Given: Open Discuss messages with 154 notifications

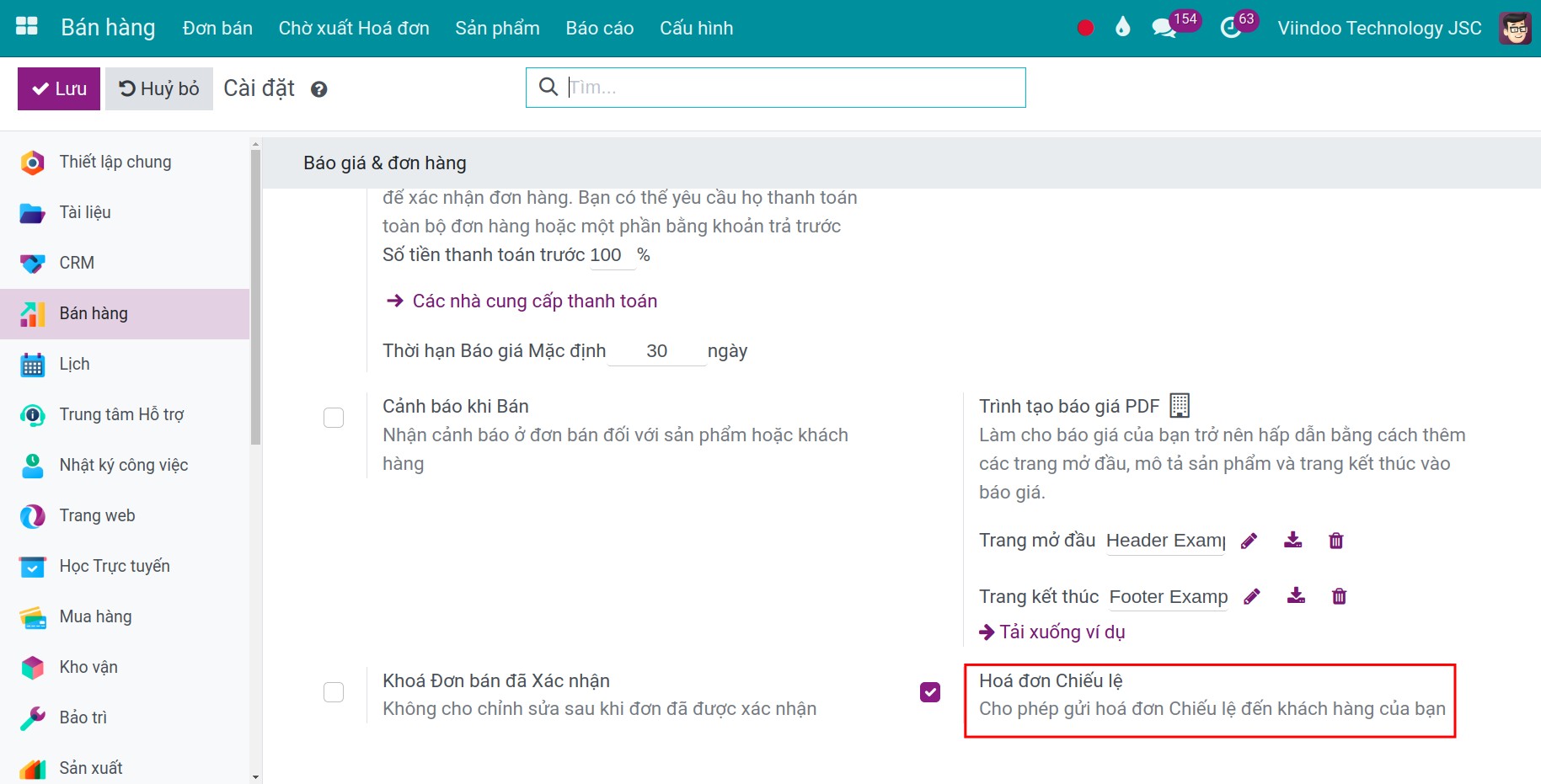Looking at the screenshot, I should (1164, 27).
